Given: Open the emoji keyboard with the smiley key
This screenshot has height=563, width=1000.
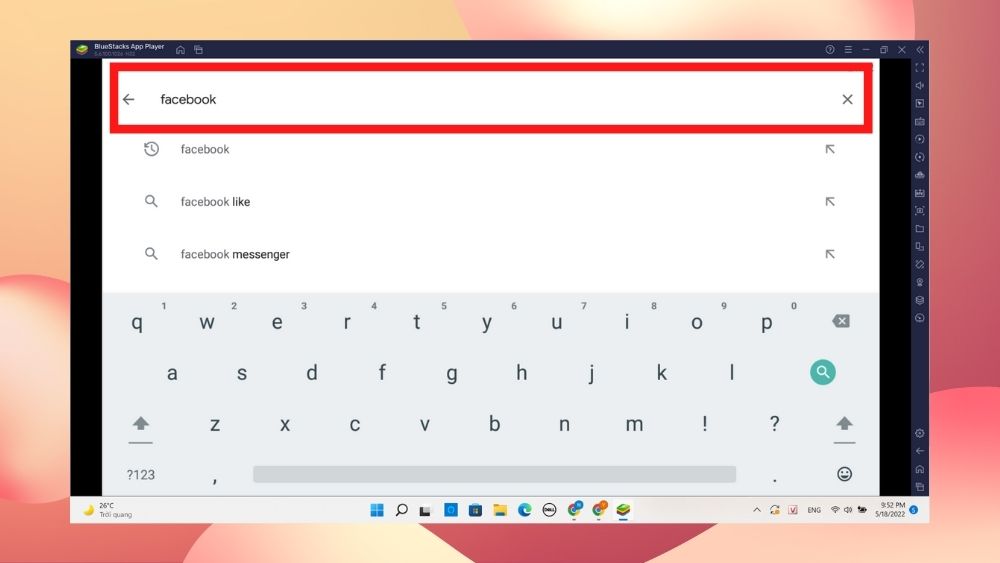Looking at the screenshot, I should coord(844,474).
